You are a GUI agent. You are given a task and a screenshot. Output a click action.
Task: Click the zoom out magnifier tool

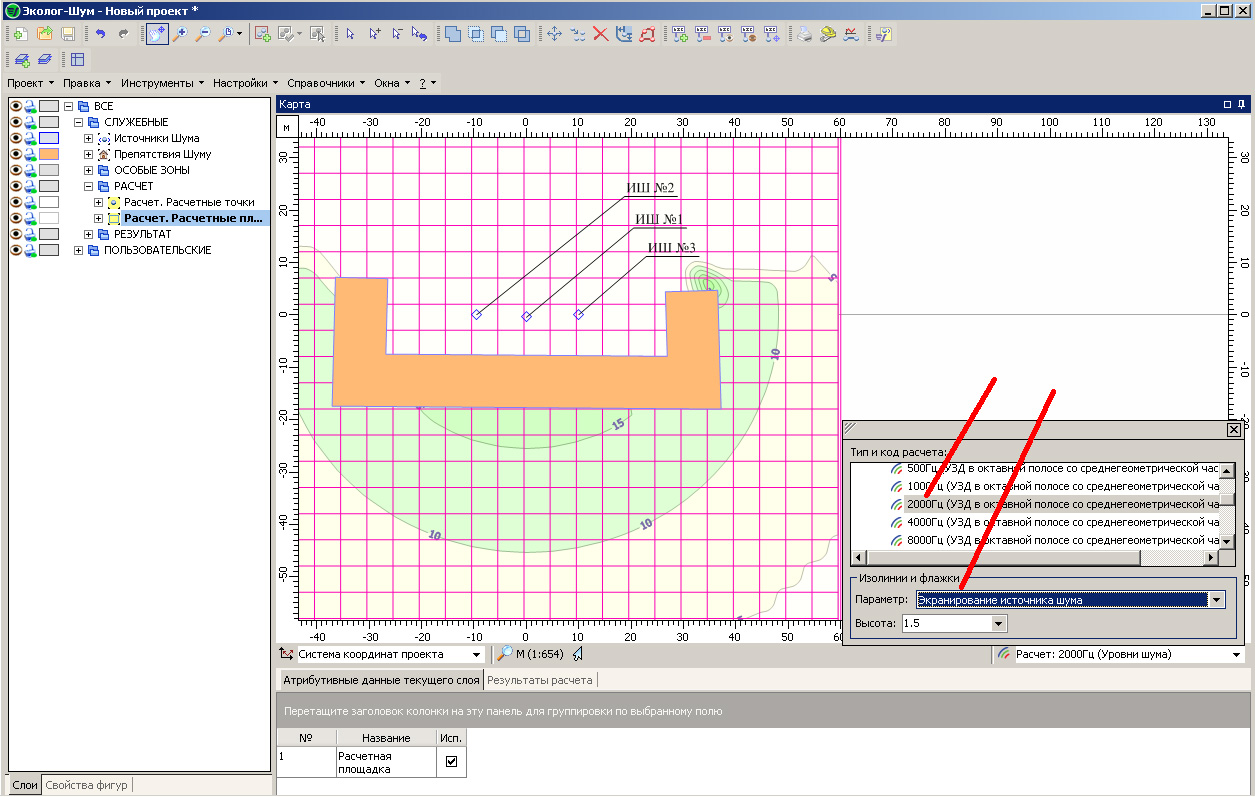tap(203, 34)
